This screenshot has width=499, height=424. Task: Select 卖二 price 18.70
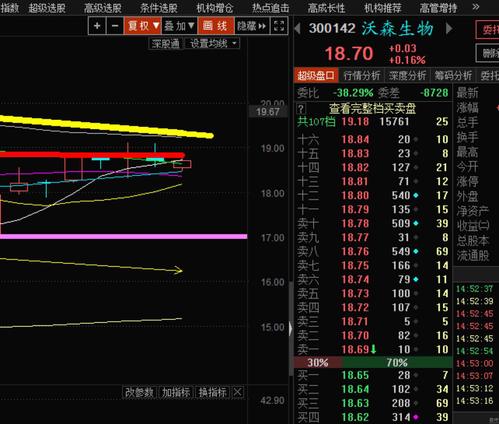pos(355,335)
